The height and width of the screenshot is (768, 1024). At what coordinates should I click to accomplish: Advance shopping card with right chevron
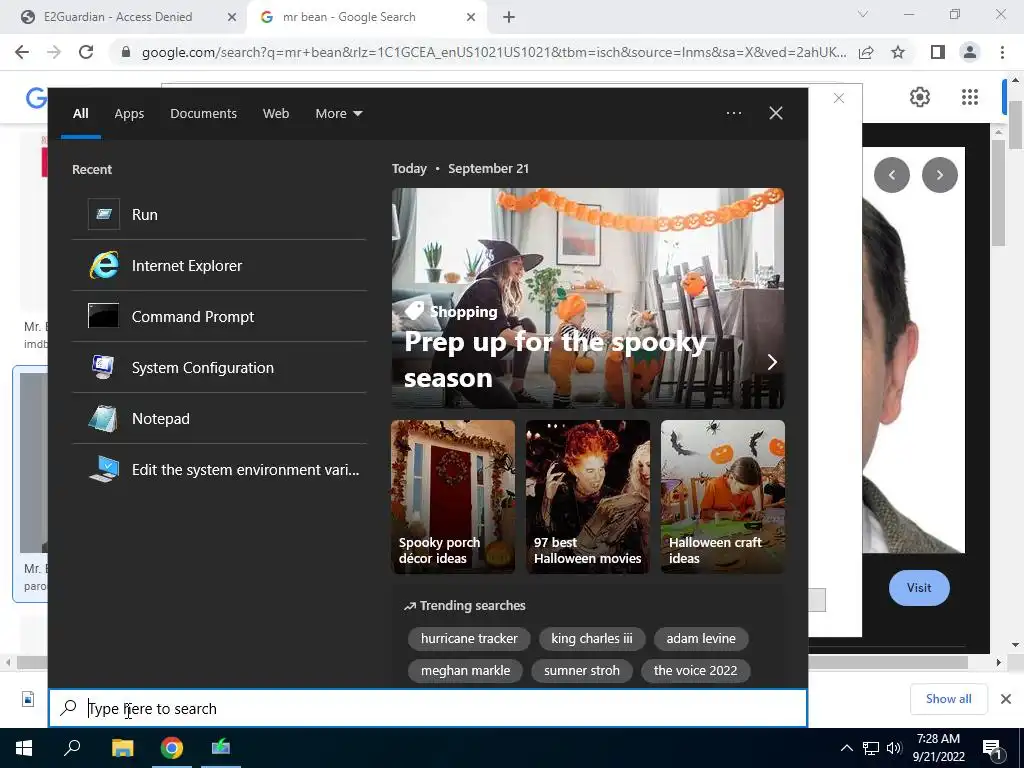[x=772, y=362]
